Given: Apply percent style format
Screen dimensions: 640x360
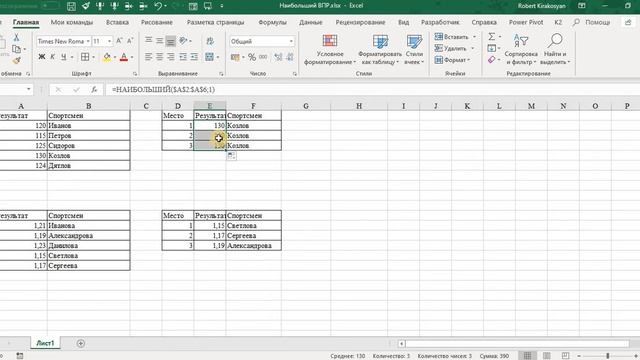Looking at the screenshot, I should tap(252, 57).
